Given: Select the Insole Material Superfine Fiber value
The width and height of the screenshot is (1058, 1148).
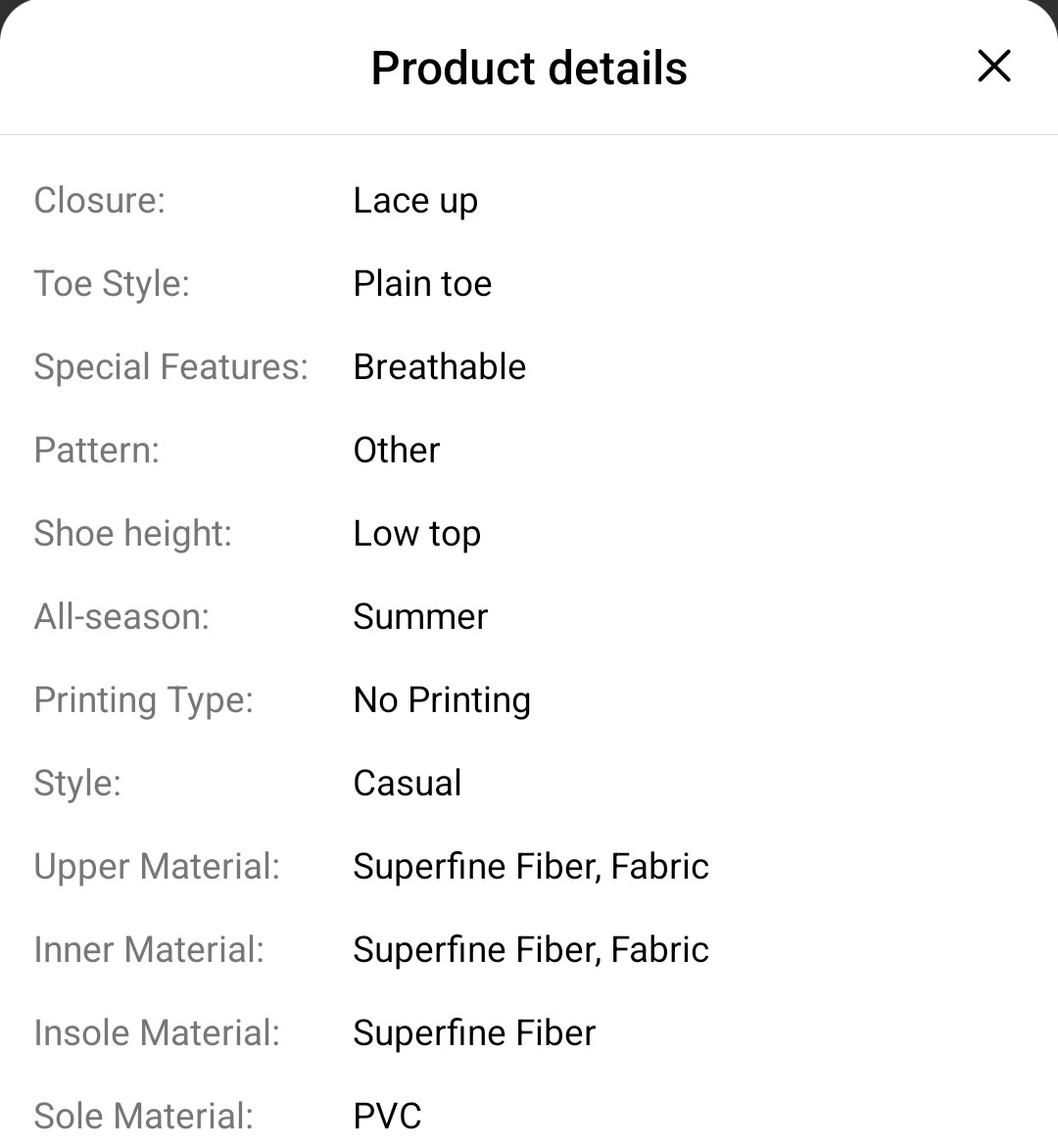Looking at the screenshot, I should click(474, 1033).
